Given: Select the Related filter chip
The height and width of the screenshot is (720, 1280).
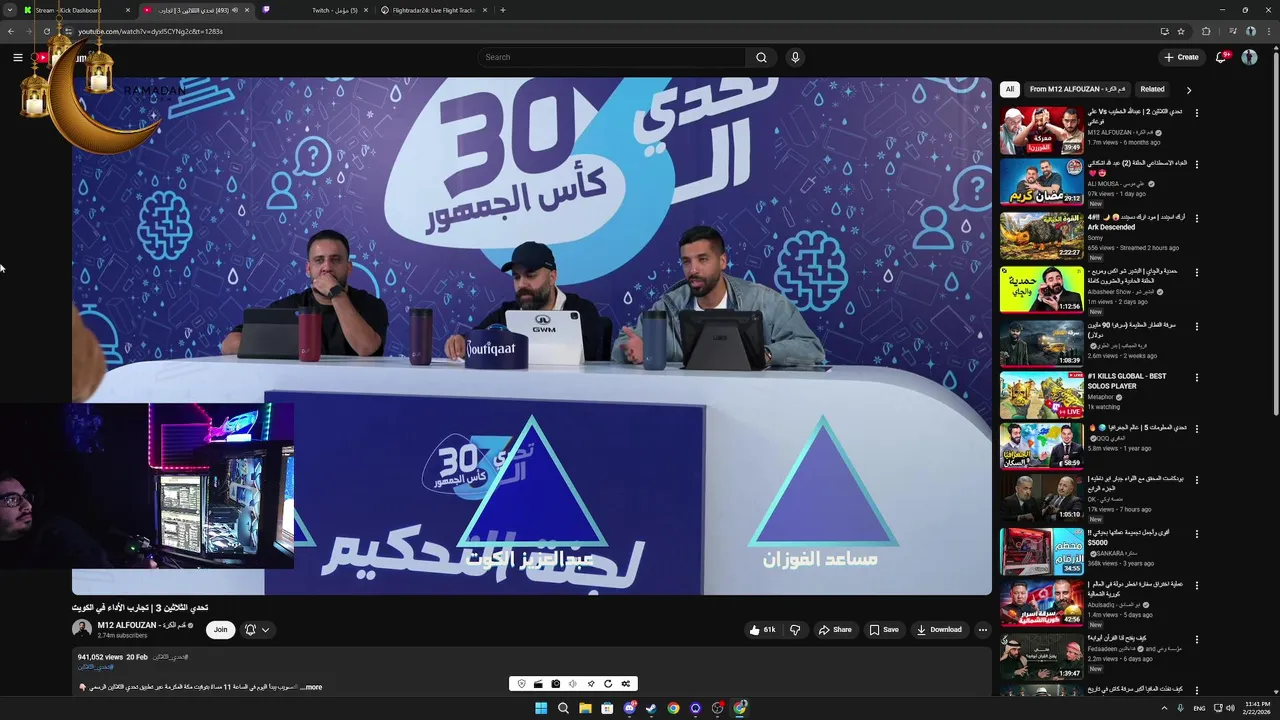Looking at the screenshot, I should (1152, 89).
